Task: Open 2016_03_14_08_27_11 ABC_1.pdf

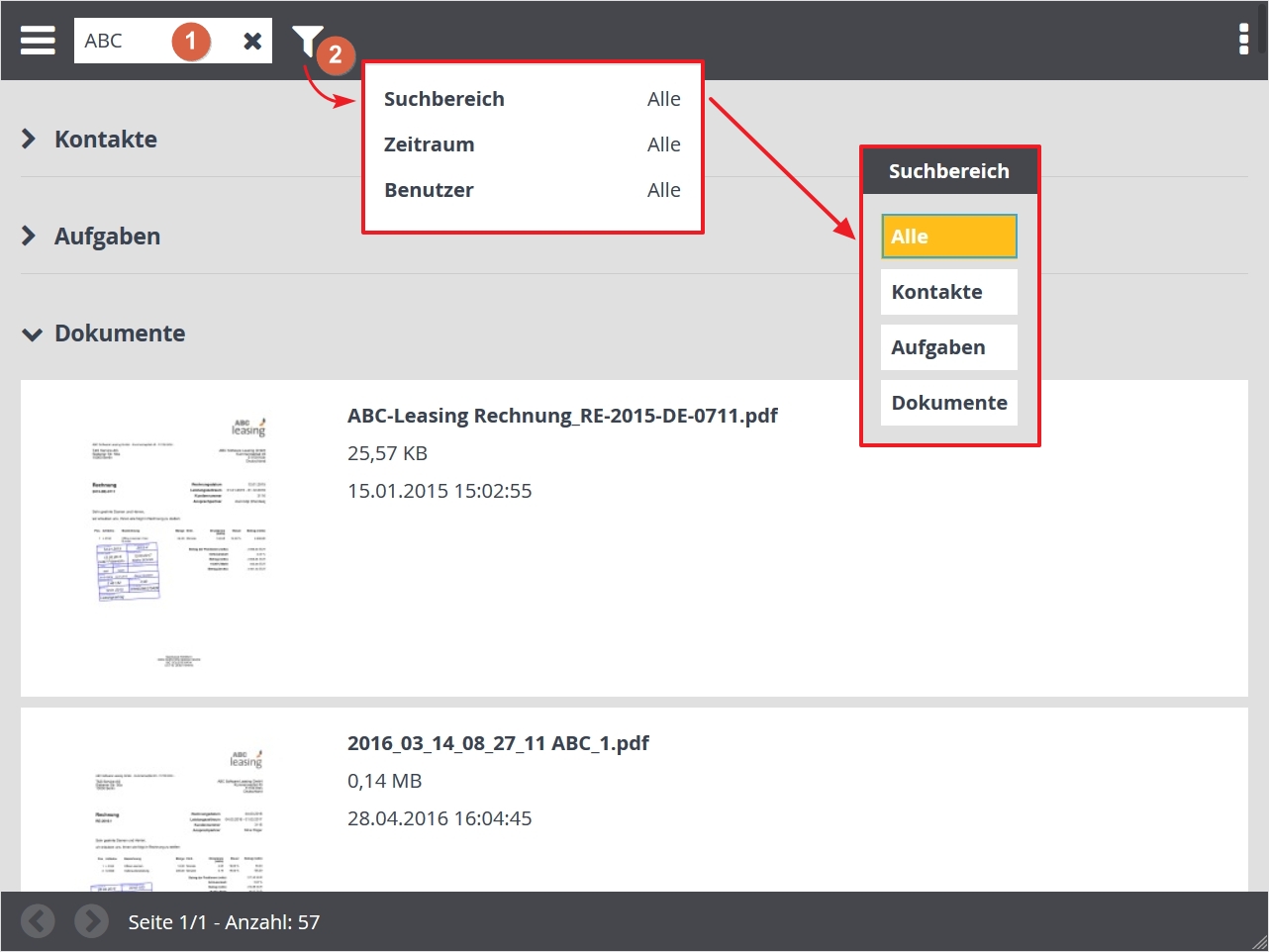Action: coord(498,743)
